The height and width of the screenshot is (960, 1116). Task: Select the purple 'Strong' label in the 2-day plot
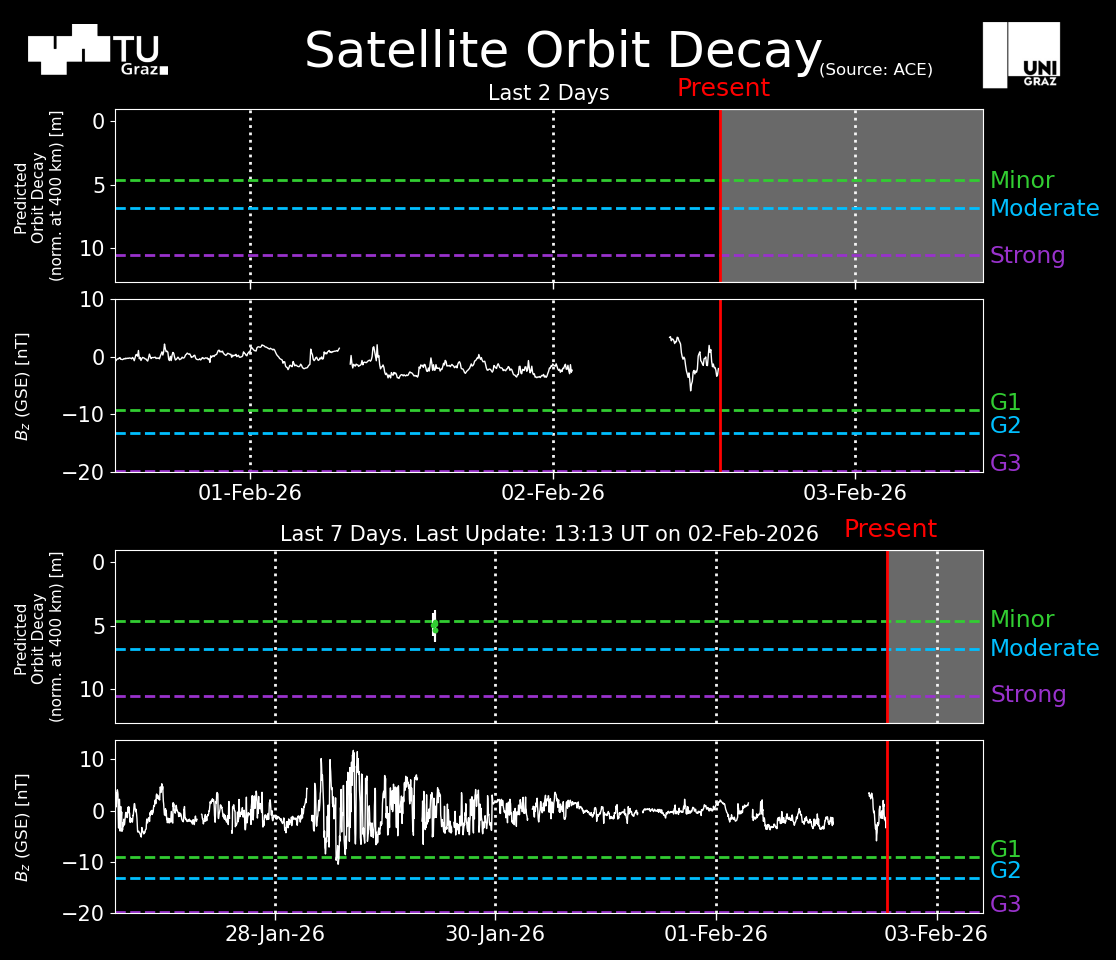tap(1027, 256)
